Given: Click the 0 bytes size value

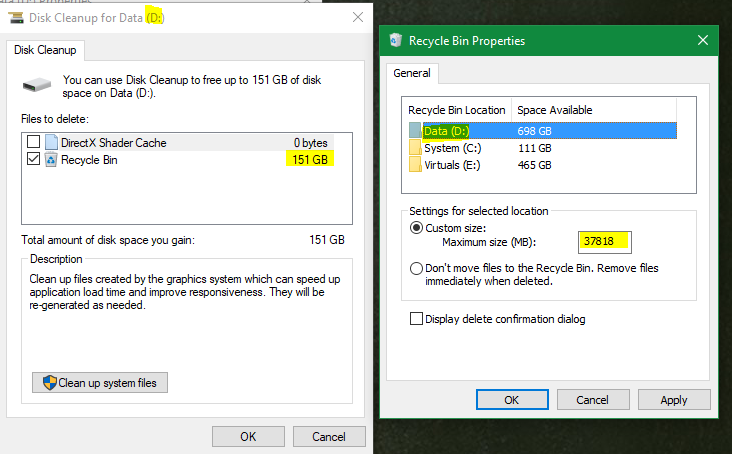Looking at the screenshot, I should pyautogui.click(x=311, y=143).
